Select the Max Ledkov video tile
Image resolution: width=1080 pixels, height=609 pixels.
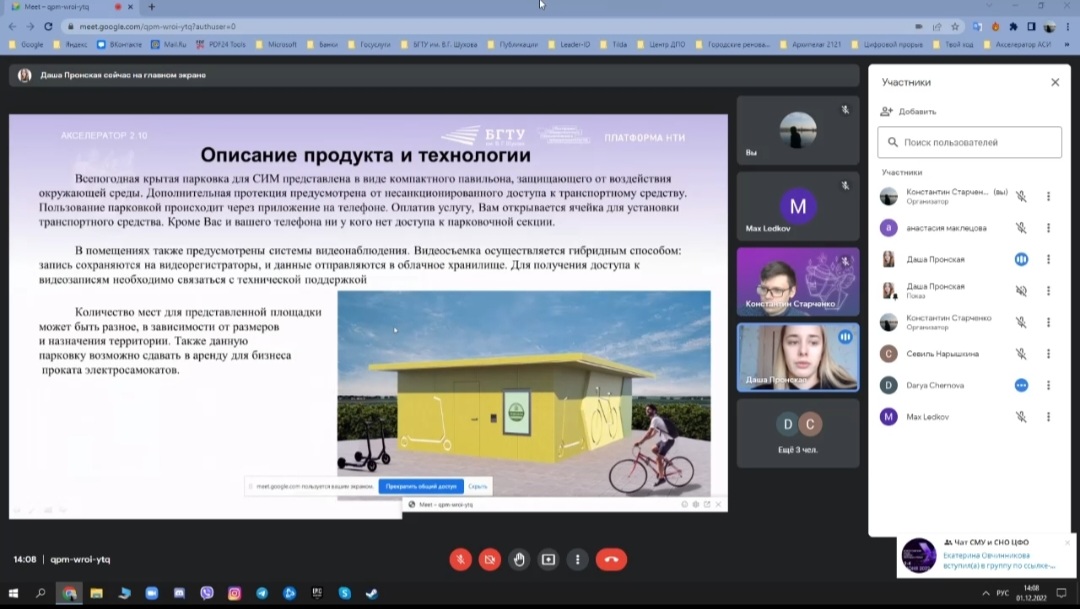pos(798,206)
